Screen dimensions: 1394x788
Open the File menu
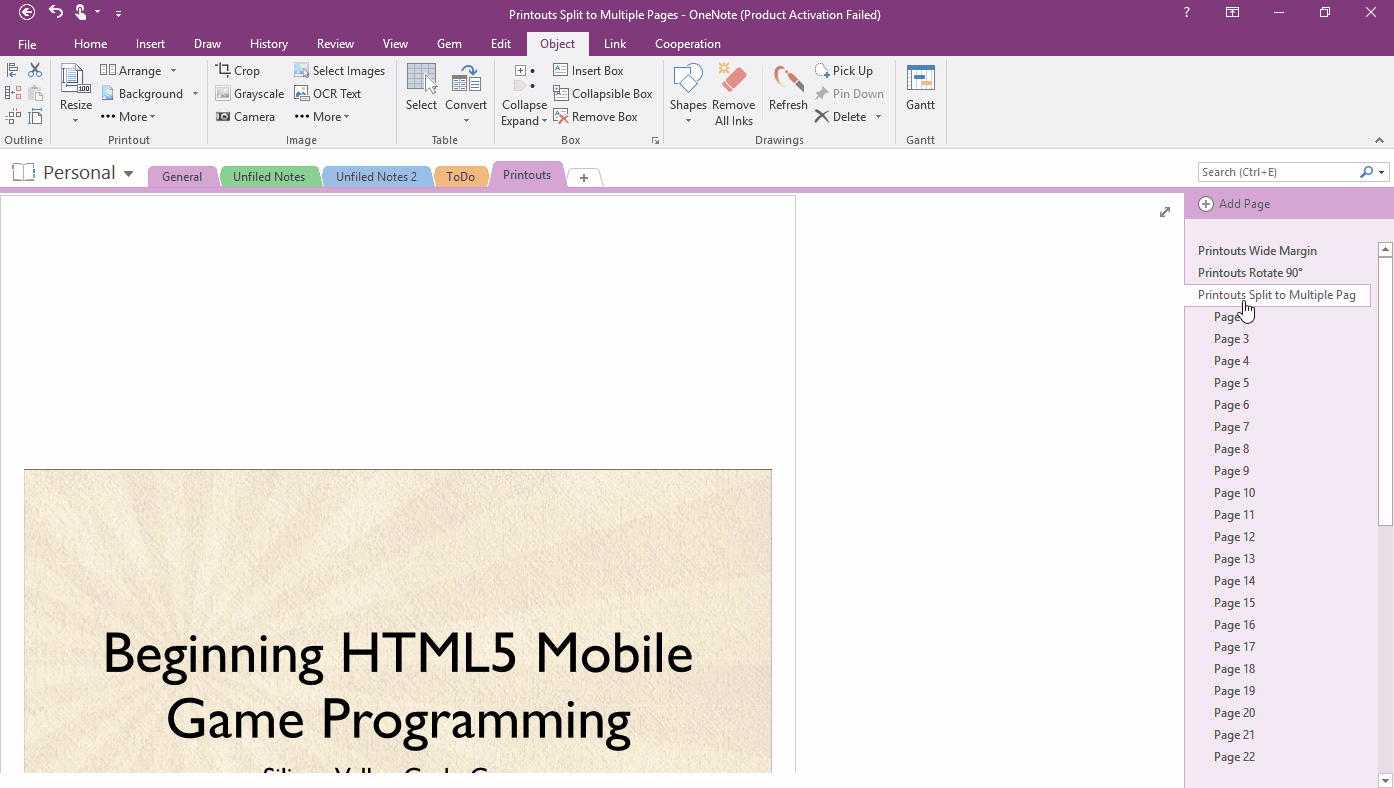point(27,44)
